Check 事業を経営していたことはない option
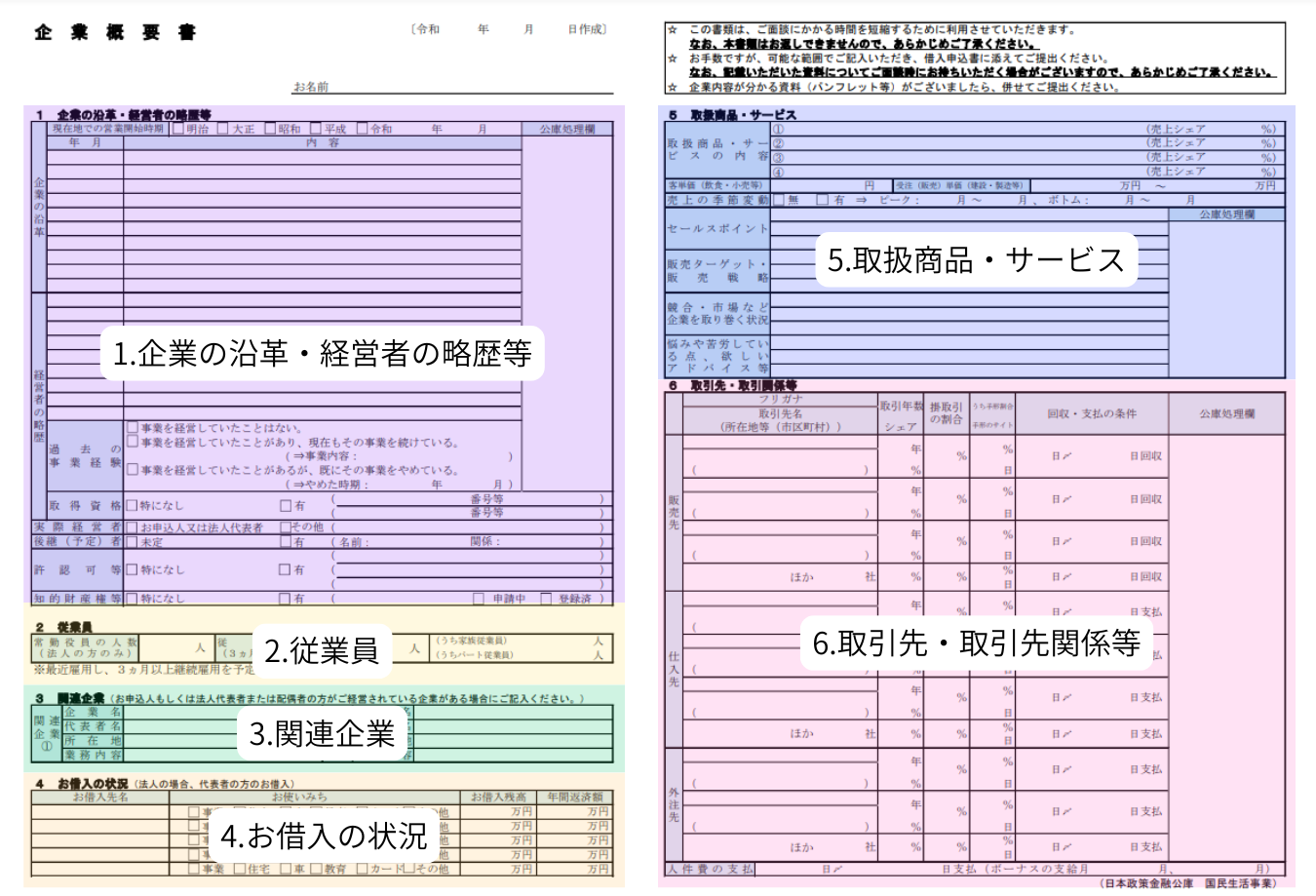1316x896 pixels. [x=133, y=428]
